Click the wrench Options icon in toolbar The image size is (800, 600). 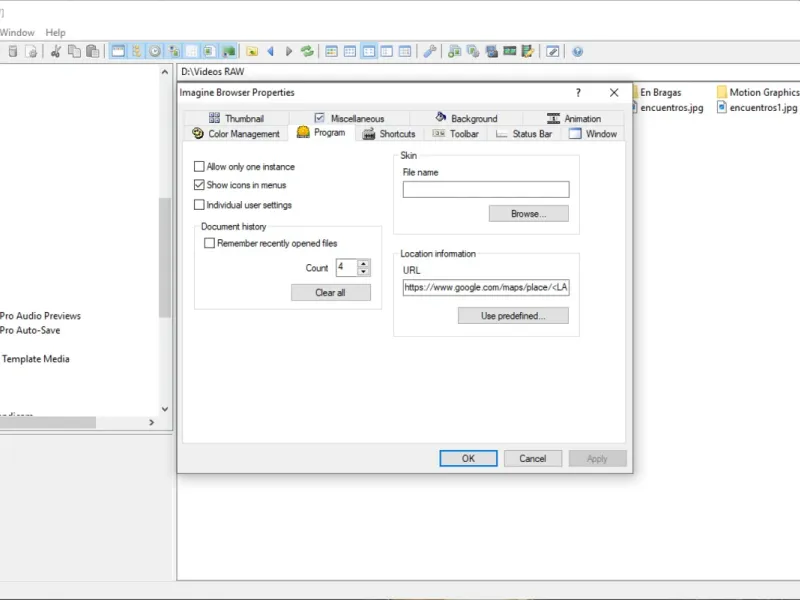coord(430,52)
